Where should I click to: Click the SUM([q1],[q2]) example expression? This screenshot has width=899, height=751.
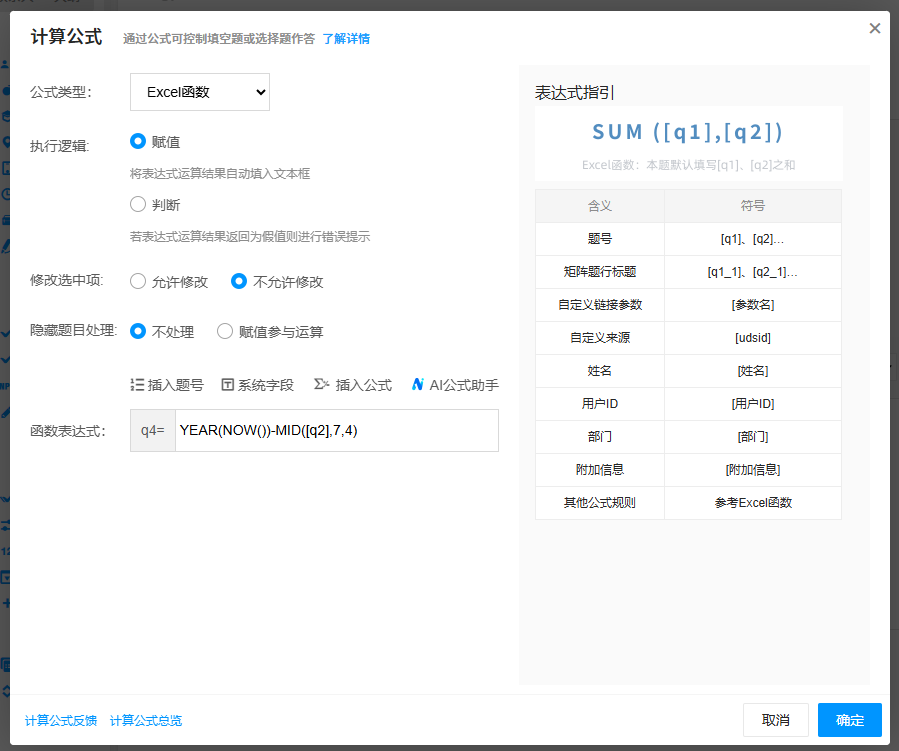click(x=688, y=132)
